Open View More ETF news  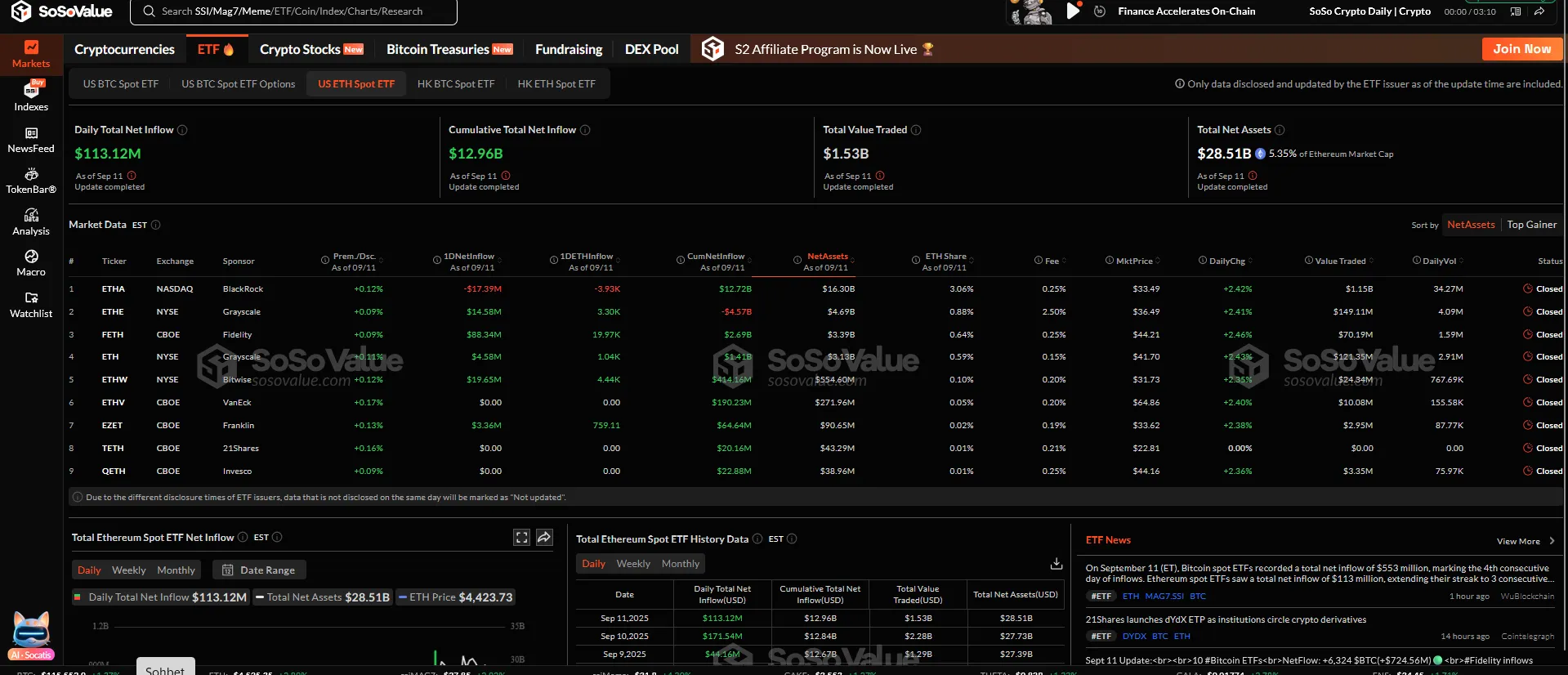click(x=1526, y=541)
